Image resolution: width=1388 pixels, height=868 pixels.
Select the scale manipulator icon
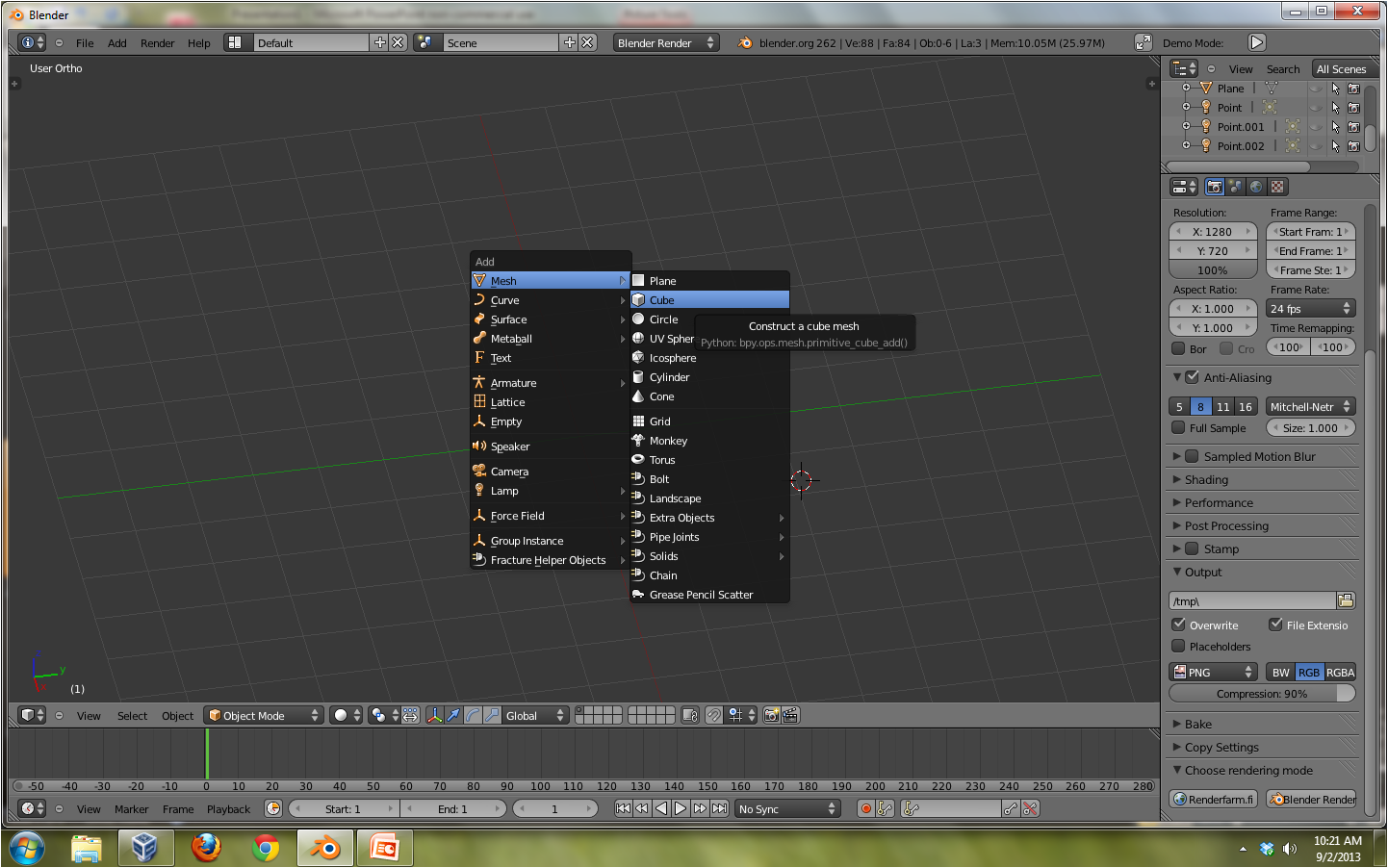click(x=492, y=715)
